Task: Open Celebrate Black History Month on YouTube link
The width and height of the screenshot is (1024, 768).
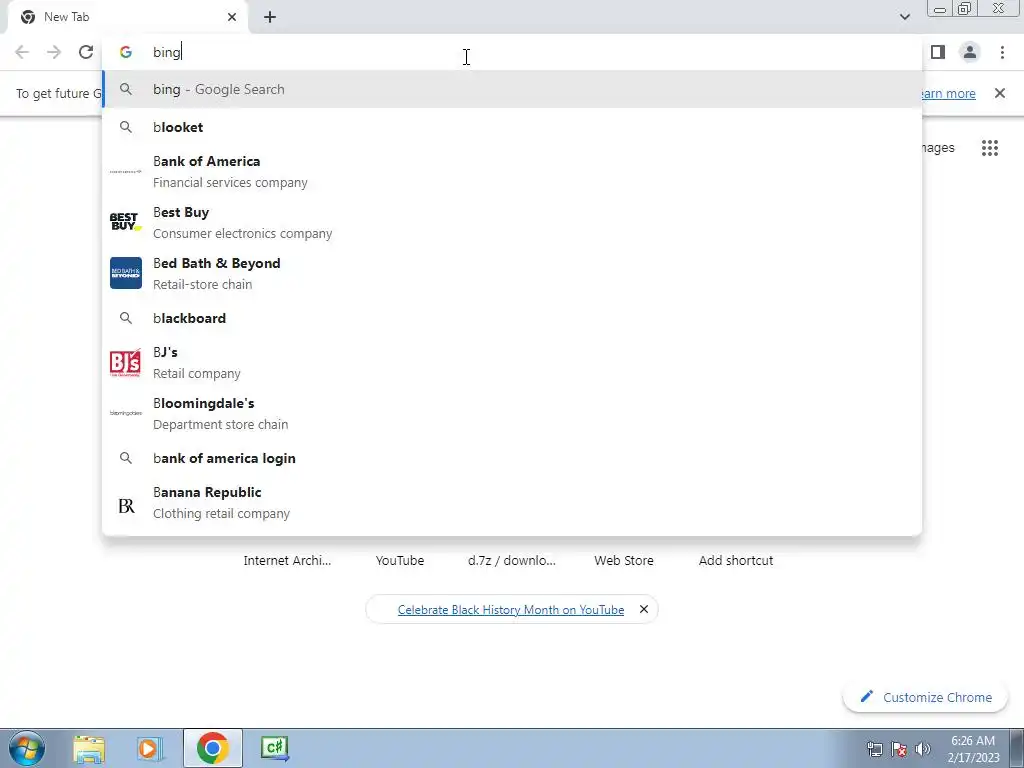Action: click(x=511, y=610)
